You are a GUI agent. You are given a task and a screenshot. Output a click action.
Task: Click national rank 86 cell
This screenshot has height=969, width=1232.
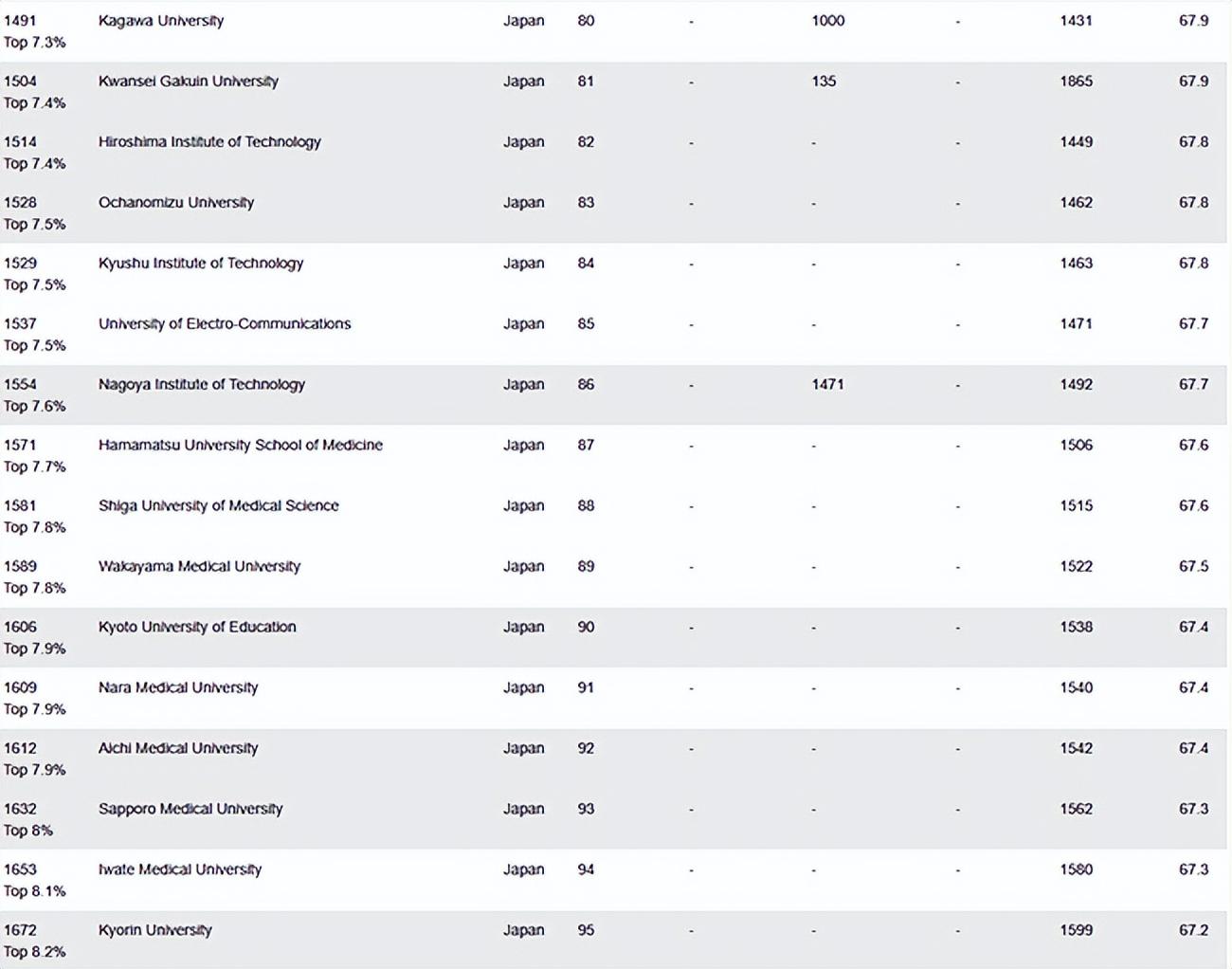pos(586,385)
